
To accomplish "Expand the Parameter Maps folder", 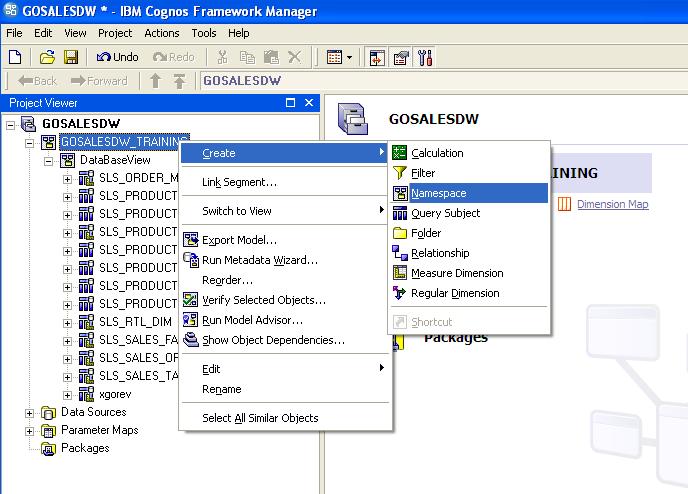I will point(29,431).
